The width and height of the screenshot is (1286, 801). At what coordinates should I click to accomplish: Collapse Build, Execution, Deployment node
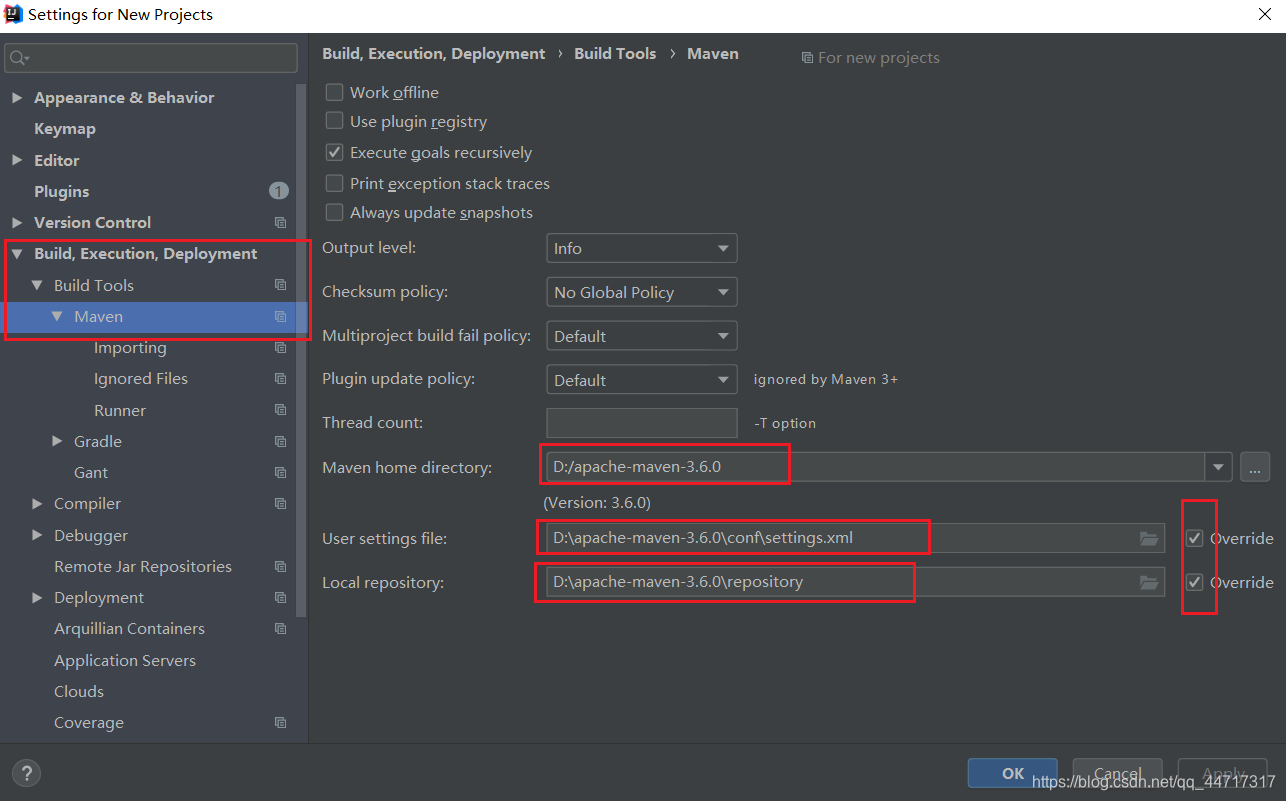tap(17, 254)
